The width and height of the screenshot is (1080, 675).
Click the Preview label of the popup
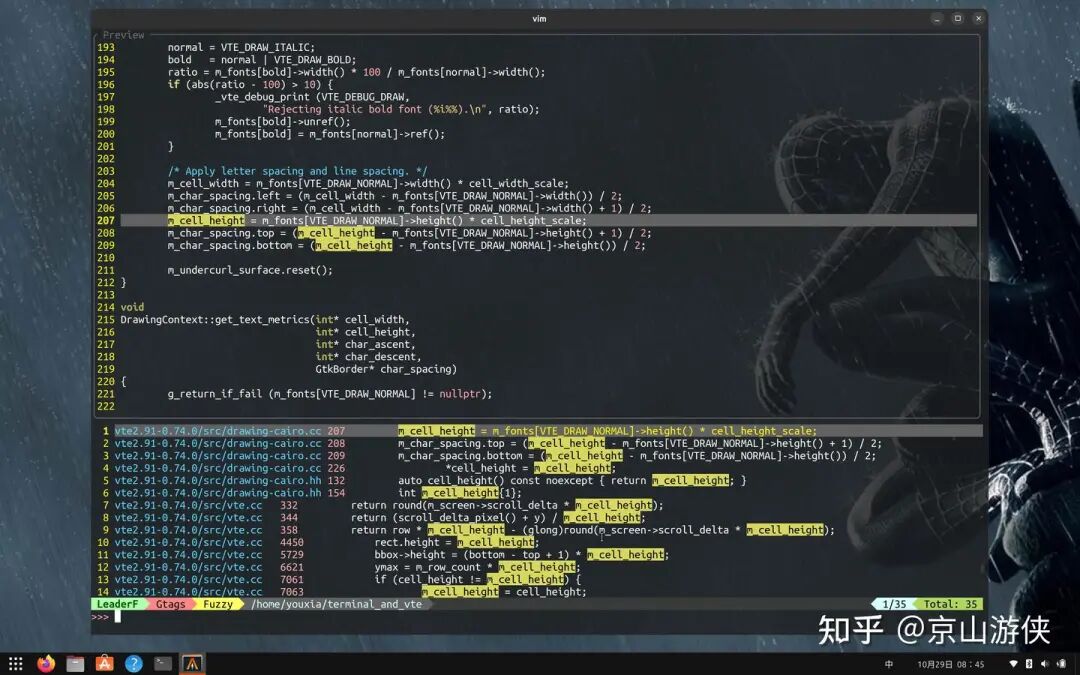123,35
